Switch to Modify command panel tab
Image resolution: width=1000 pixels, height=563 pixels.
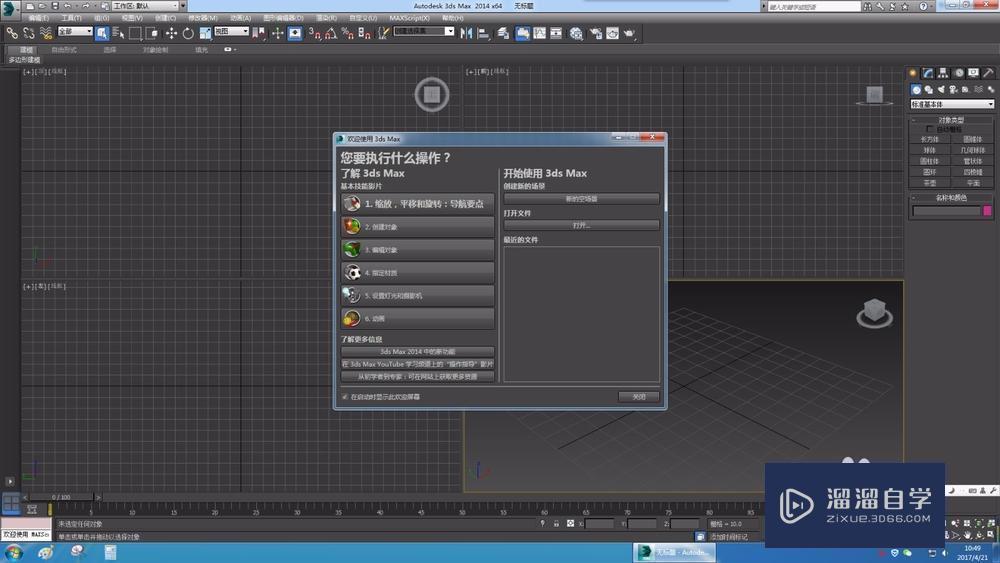pyautogui.click(x=928, y=73)
